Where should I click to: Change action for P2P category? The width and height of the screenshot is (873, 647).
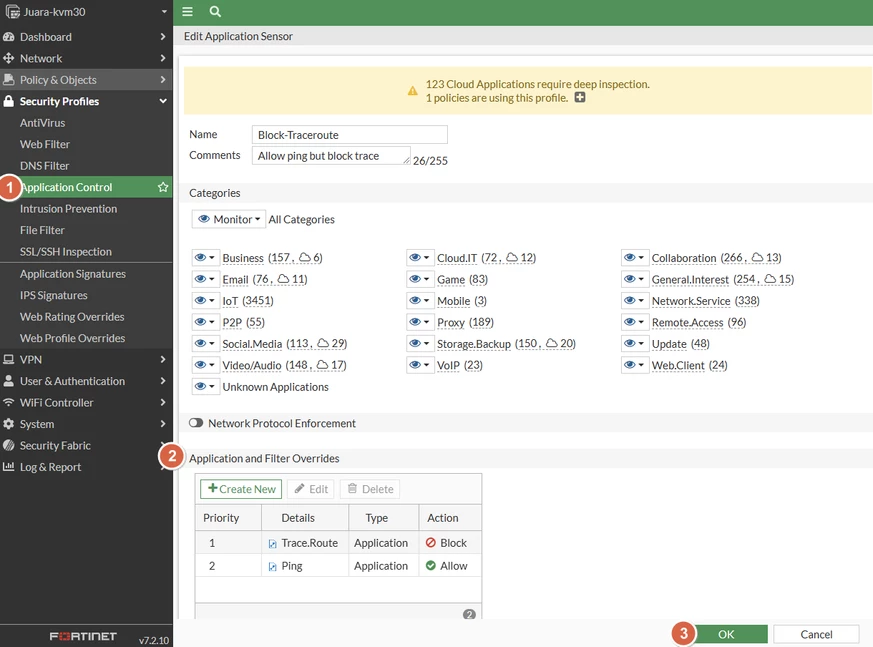point(205,322)
